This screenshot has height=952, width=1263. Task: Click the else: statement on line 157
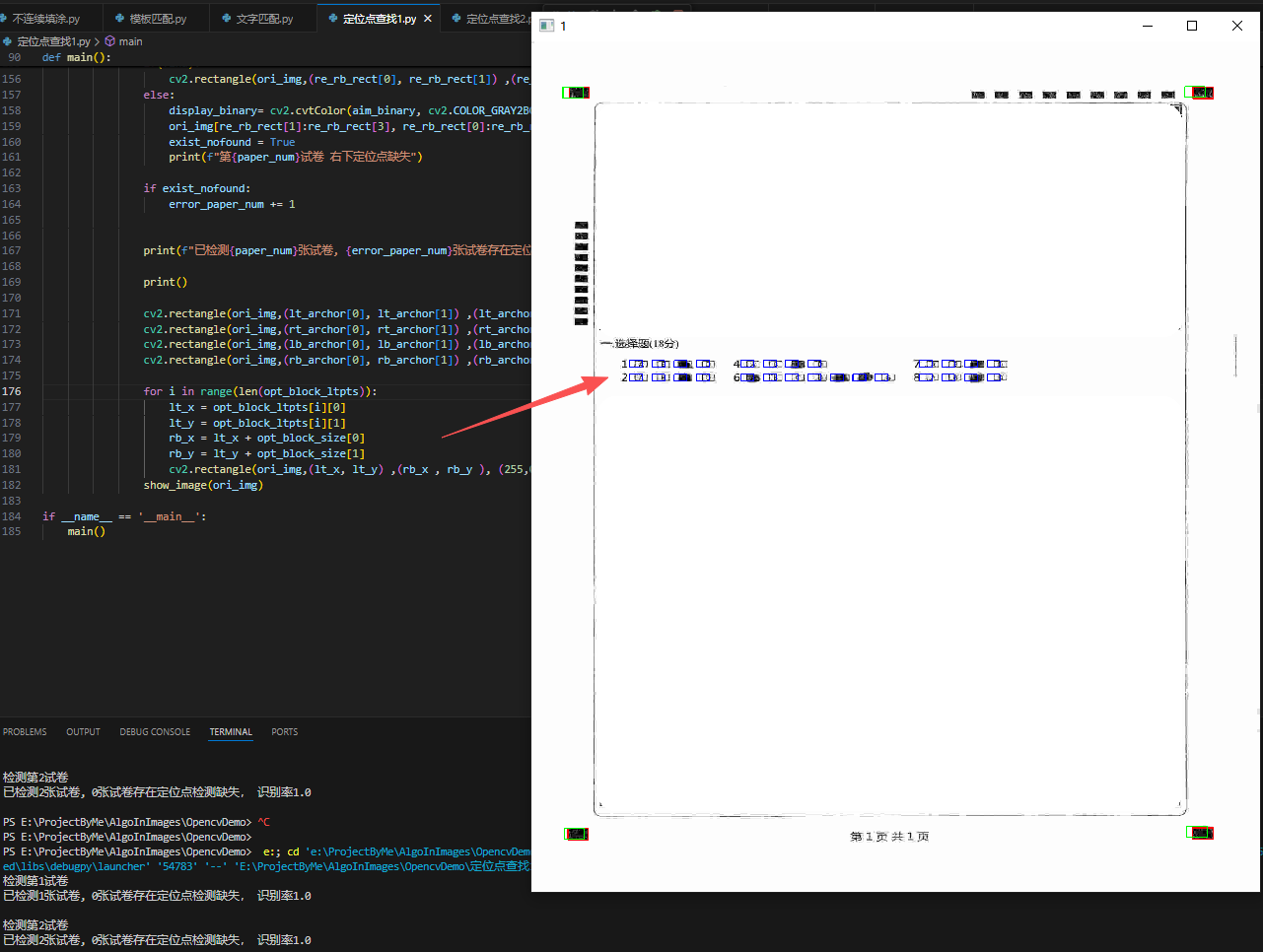[159, 95]
